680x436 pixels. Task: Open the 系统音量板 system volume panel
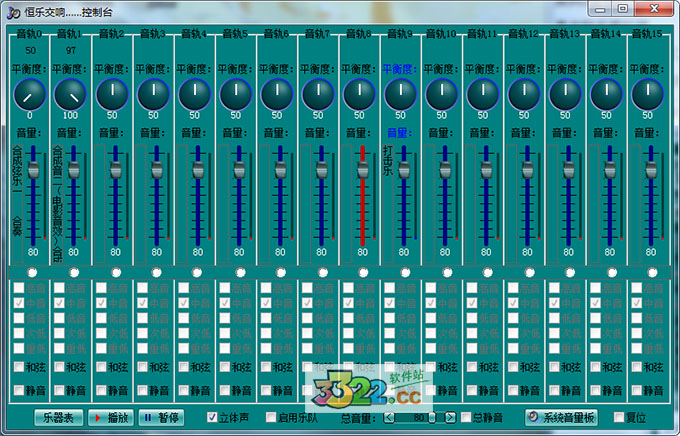point(562,418)
